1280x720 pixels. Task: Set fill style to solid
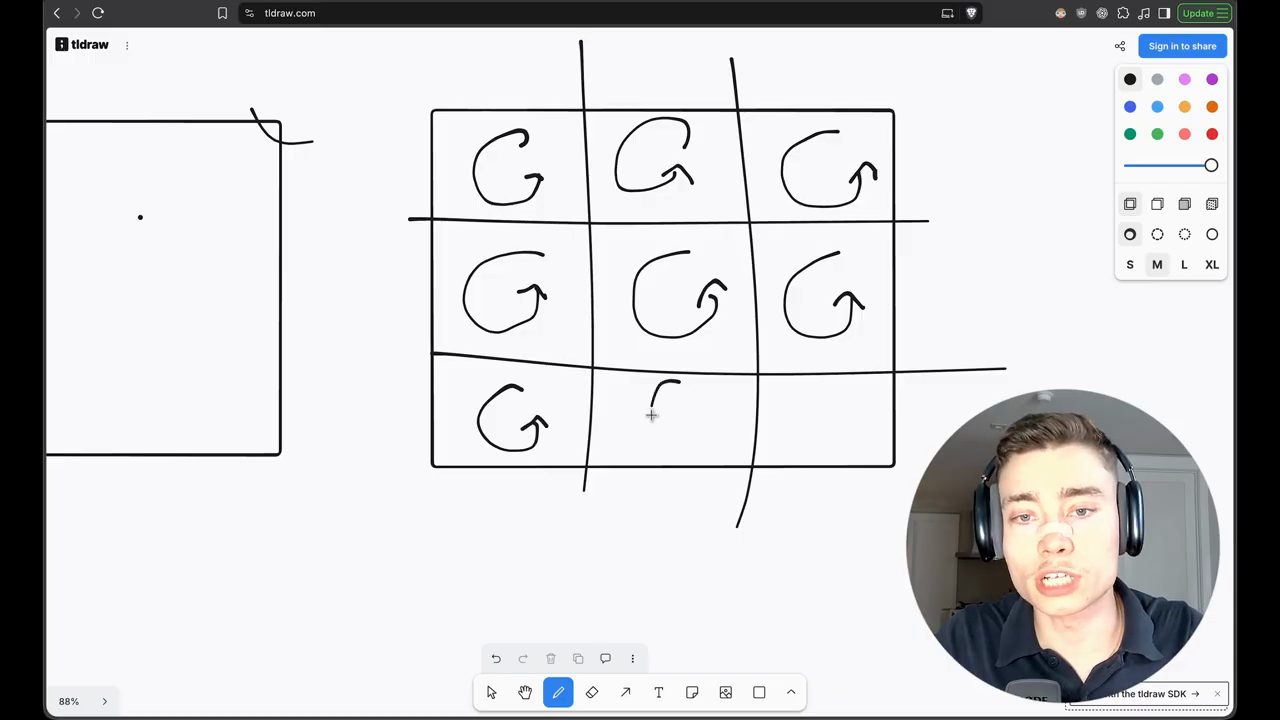pyautogui.click(x=1185, y=204)
